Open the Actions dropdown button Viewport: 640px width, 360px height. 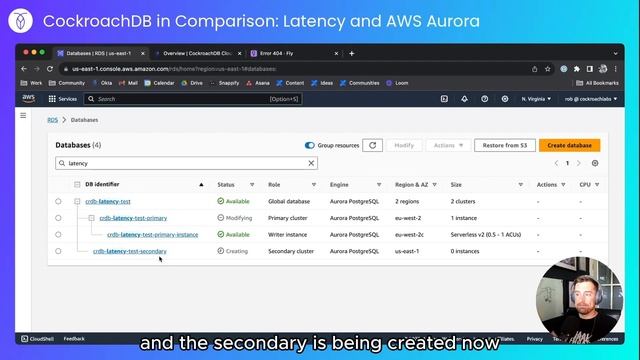pos(448,145)
